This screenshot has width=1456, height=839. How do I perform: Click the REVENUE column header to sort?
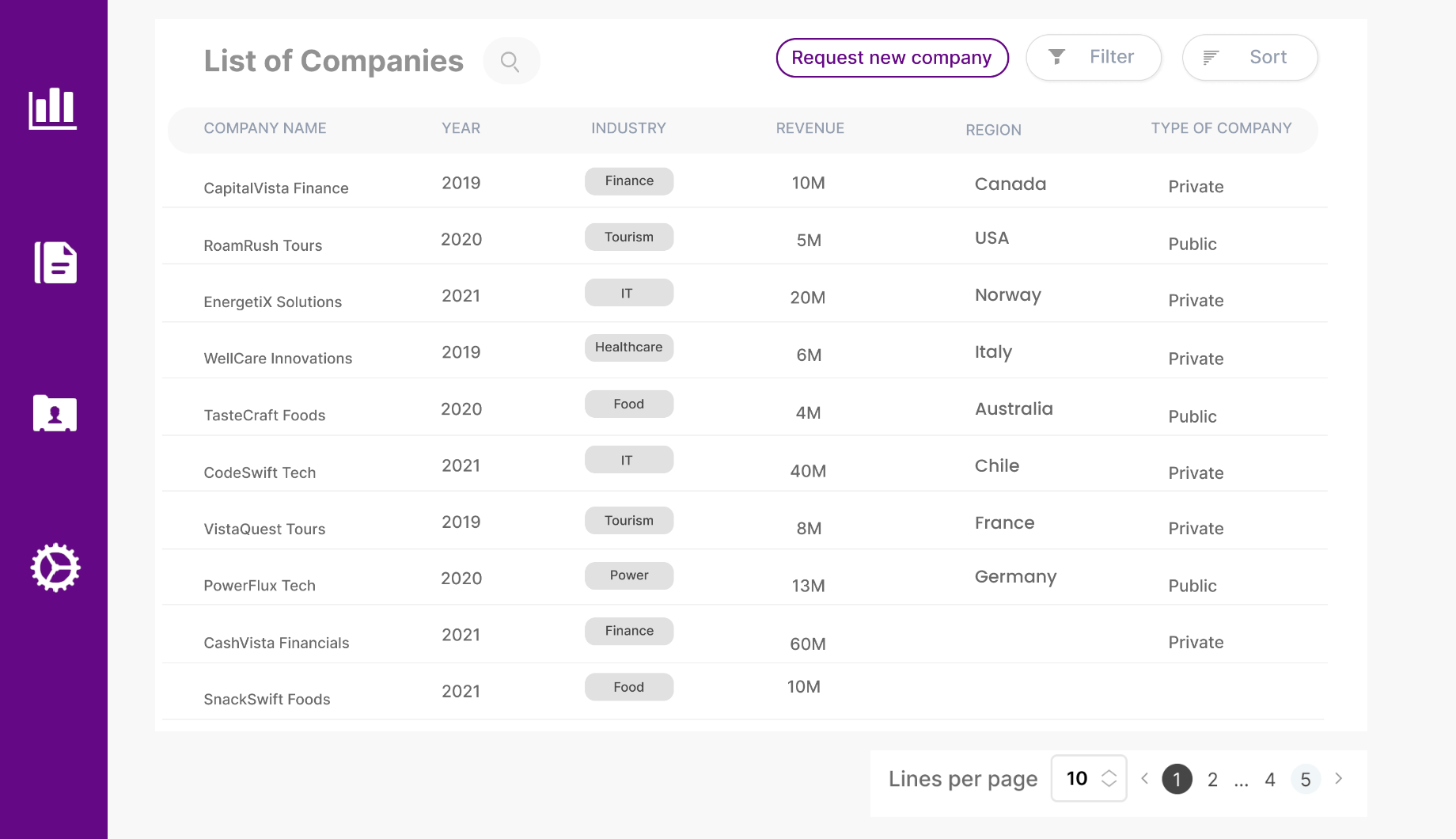(810, 127)
